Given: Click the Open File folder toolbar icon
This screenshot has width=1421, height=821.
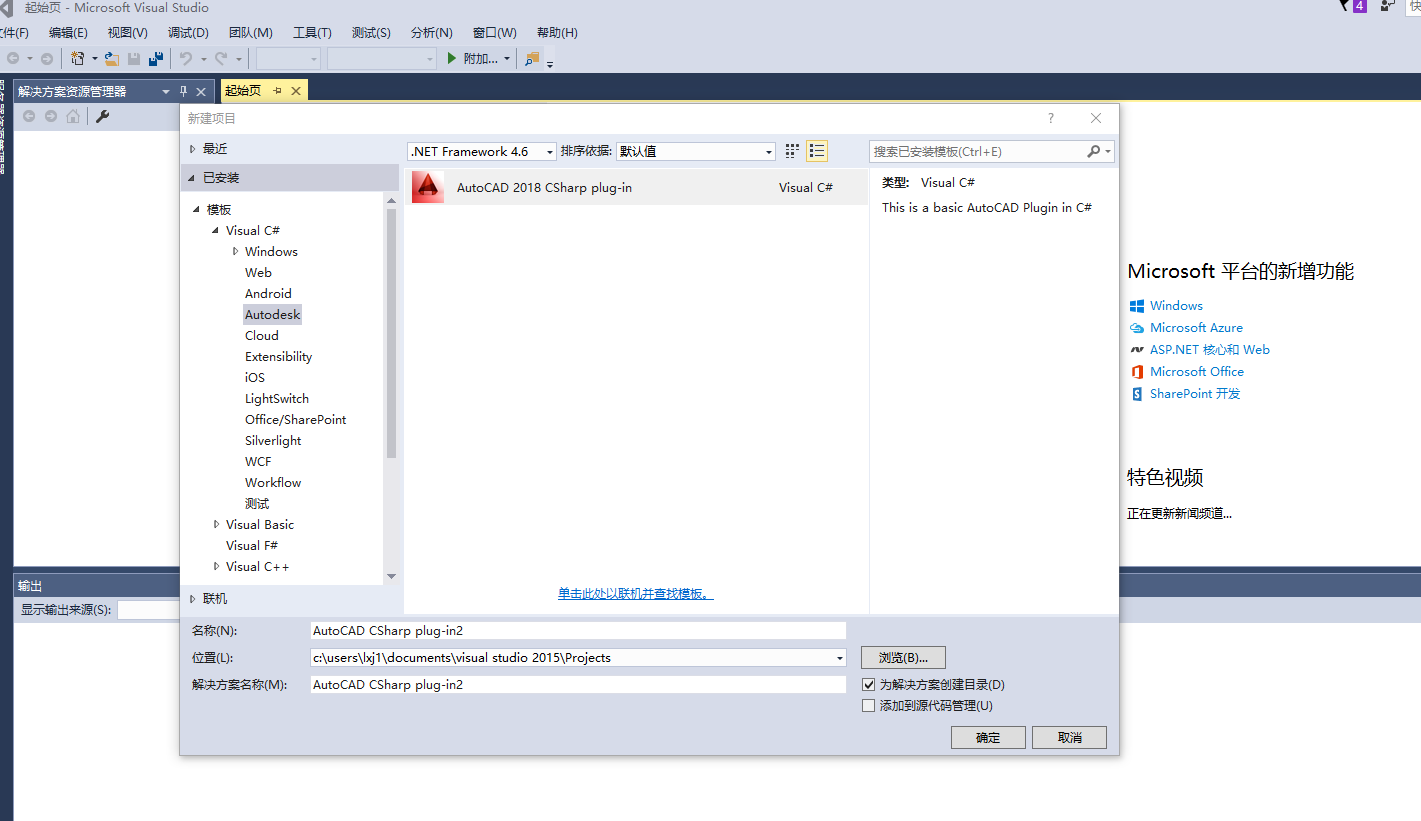Looking at the screenshot, I should coord(112,59).
